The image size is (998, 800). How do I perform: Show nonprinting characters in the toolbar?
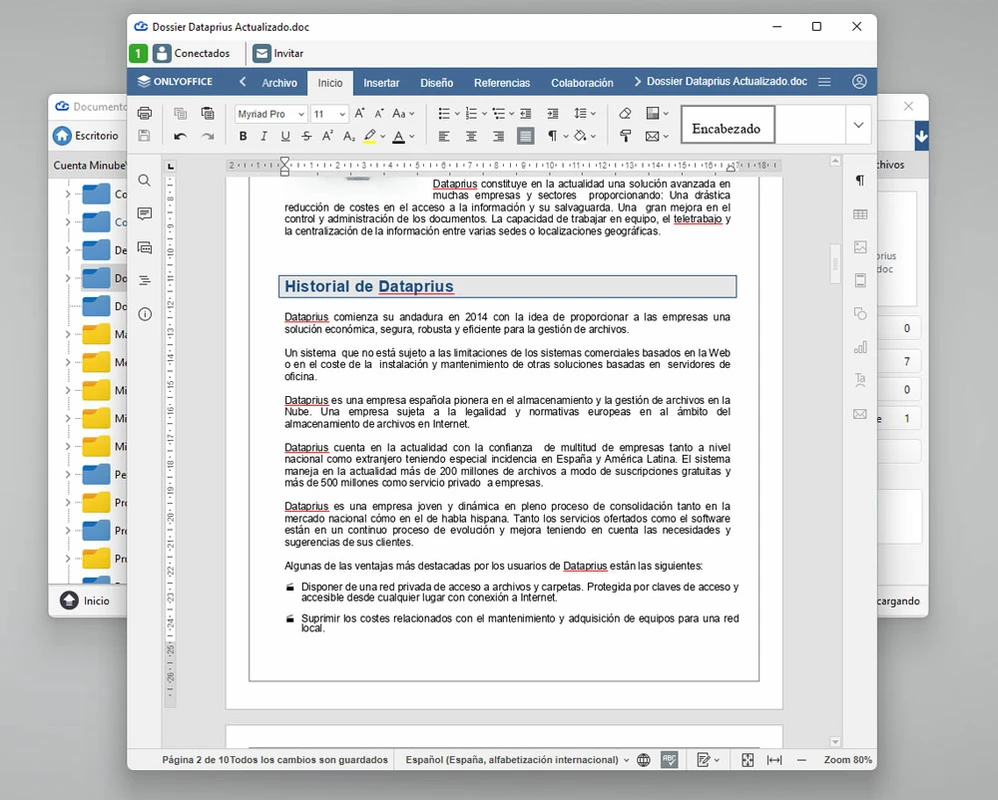tap(552, 136)
